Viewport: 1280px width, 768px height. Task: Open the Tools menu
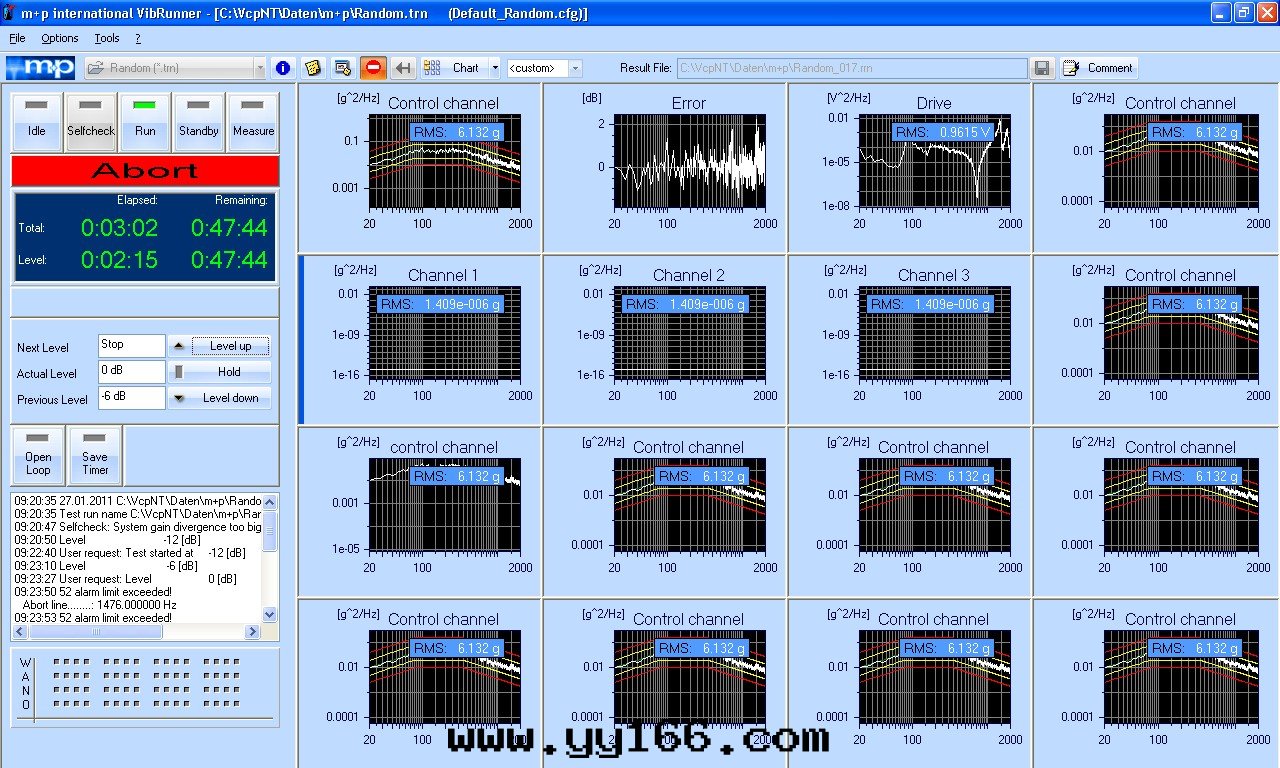pyautogui.click(x=106, y=38)
